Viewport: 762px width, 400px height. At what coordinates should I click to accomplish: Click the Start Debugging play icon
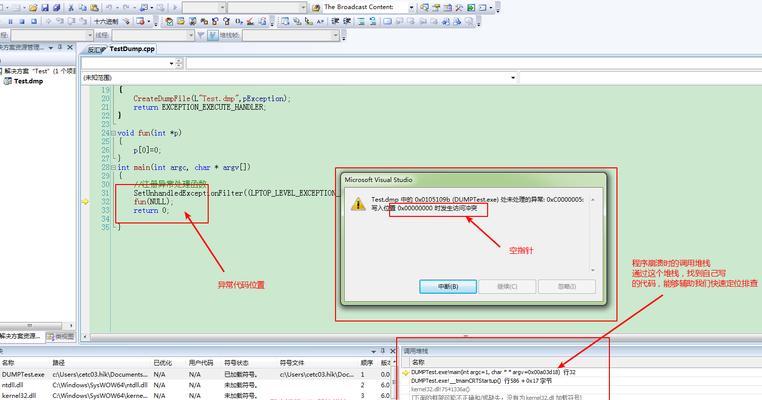[175, 8]
